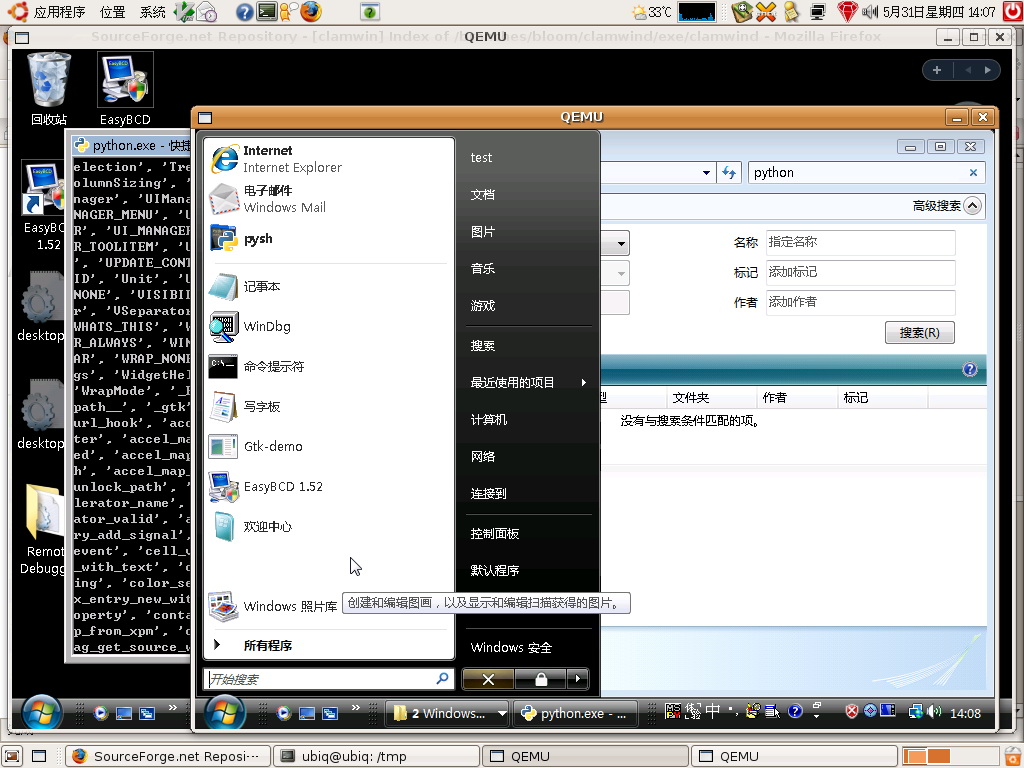The image size is (1024, 768).
Task: Open 默认程序 (Default Programs)
Action: pyautogui.click(x=528, y=570)
